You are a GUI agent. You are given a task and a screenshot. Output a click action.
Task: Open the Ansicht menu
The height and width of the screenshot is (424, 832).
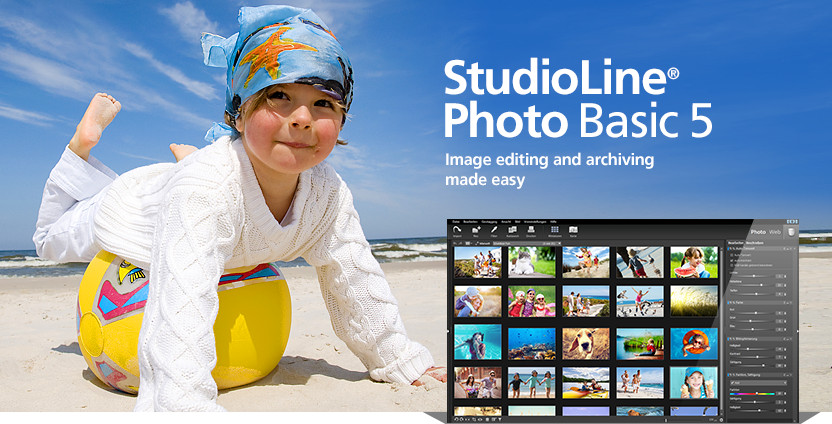[506, 222]
